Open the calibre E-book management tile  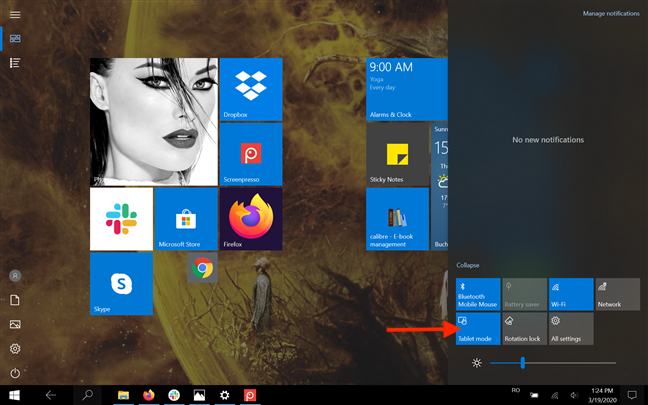click(x=398, y=219)
